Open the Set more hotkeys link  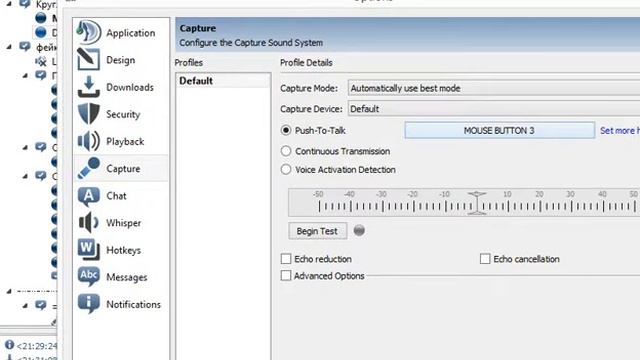tap(620, 131)
